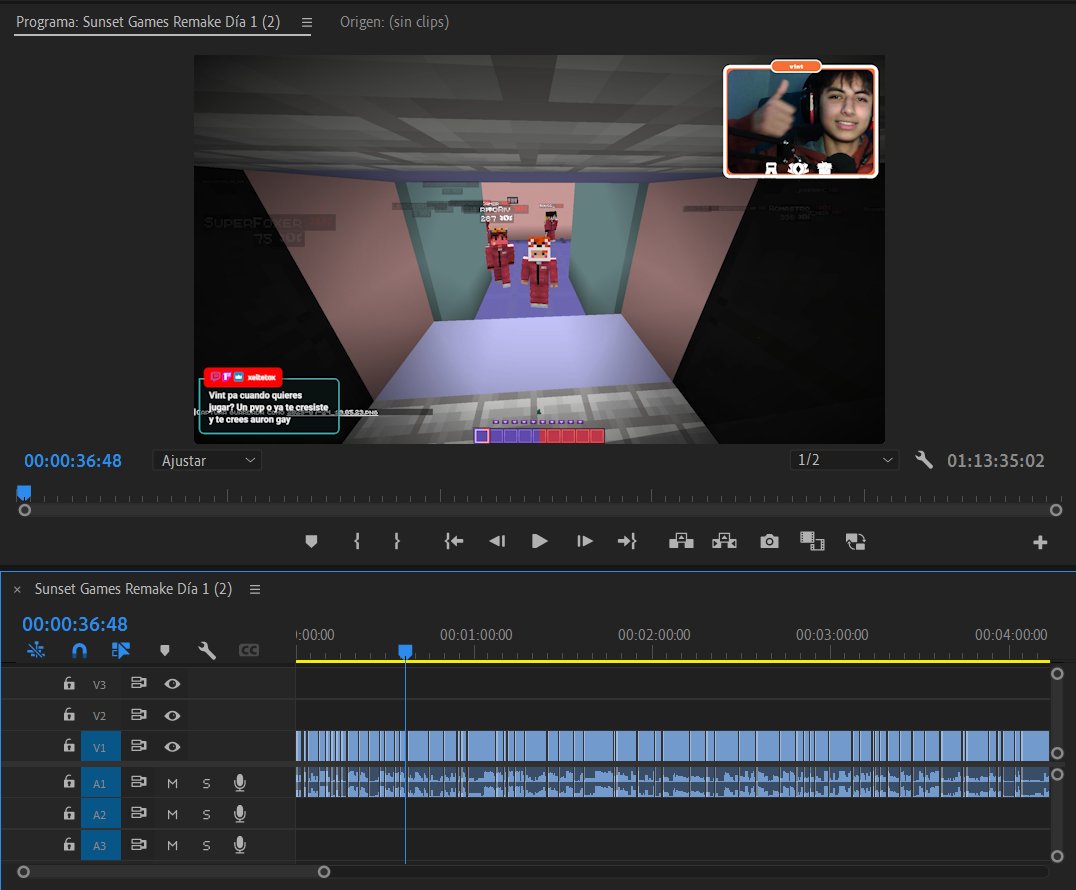Solo track A2
1076x890 pixels.
point(206,815)
